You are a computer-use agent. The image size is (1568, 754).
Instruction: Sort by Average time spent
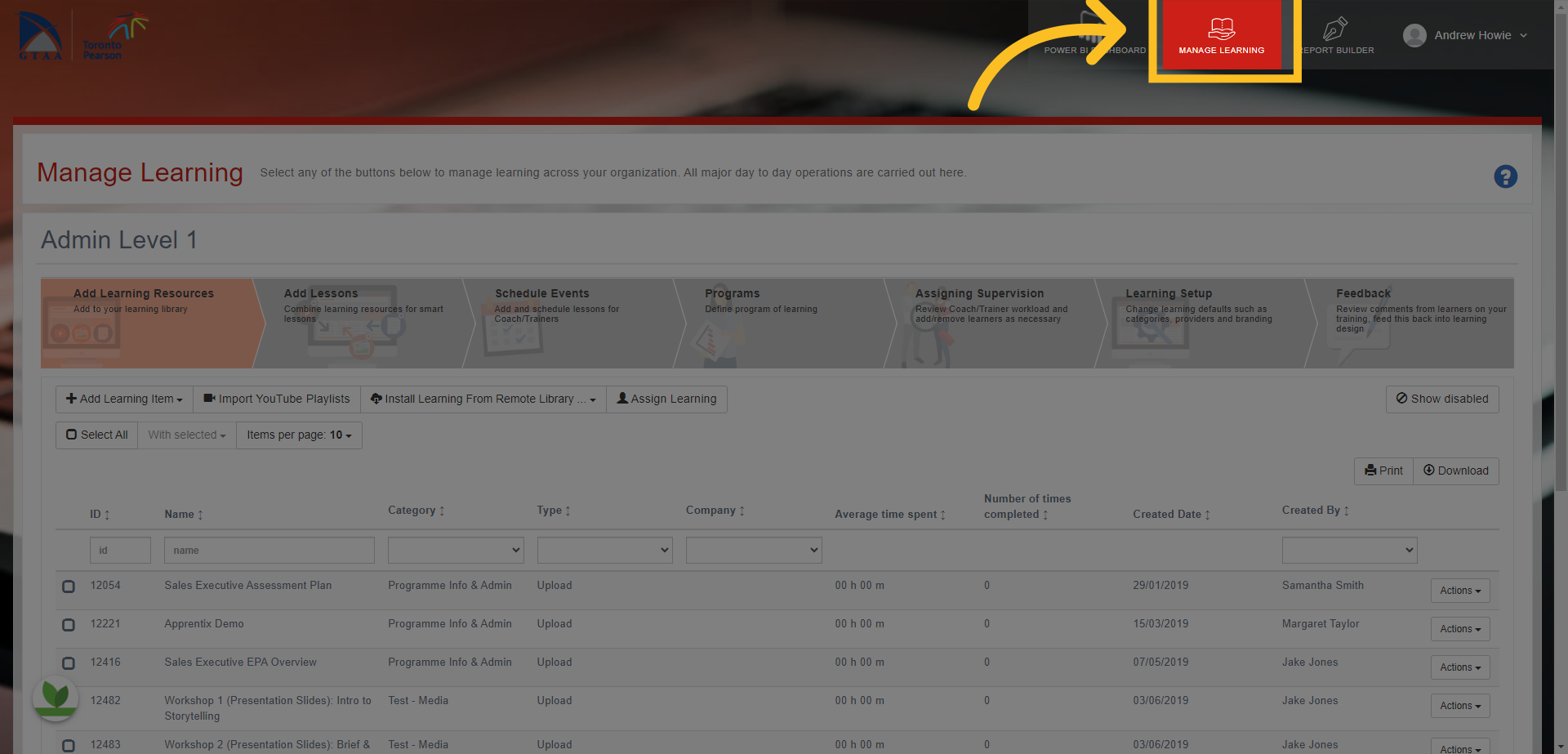[x=942, y=515]
